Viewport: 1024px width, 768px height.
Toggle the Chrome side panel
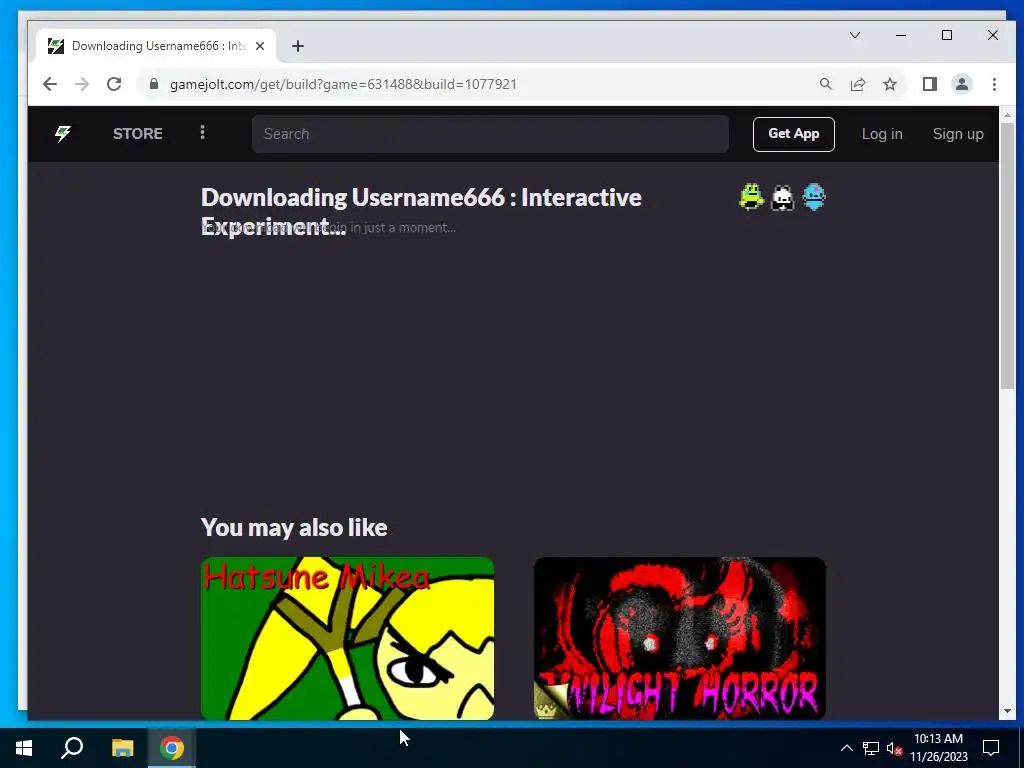tap(929, 84)
